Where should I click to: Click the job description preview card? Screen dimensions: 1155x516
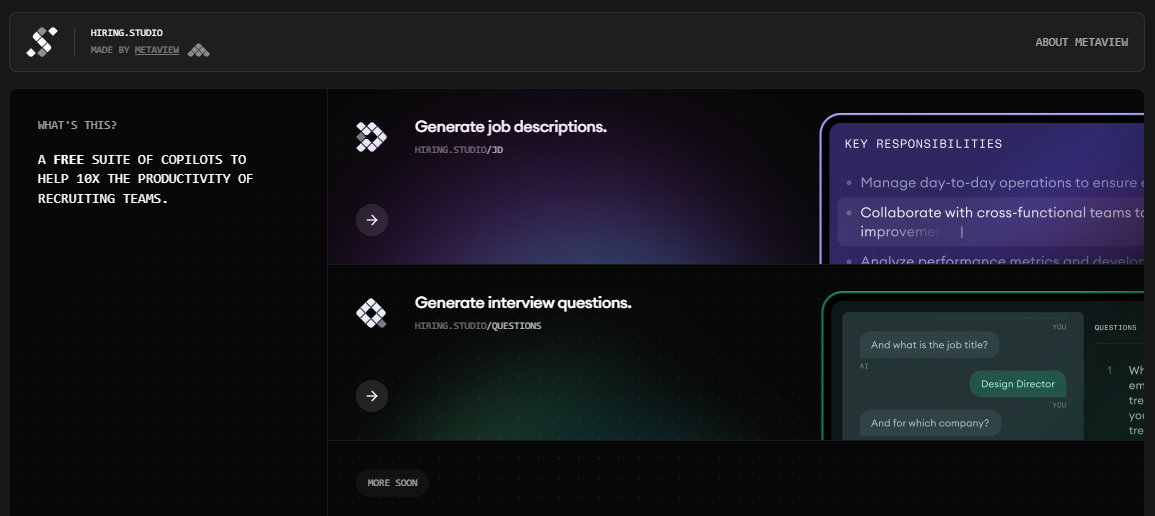[x=983, y=188]
